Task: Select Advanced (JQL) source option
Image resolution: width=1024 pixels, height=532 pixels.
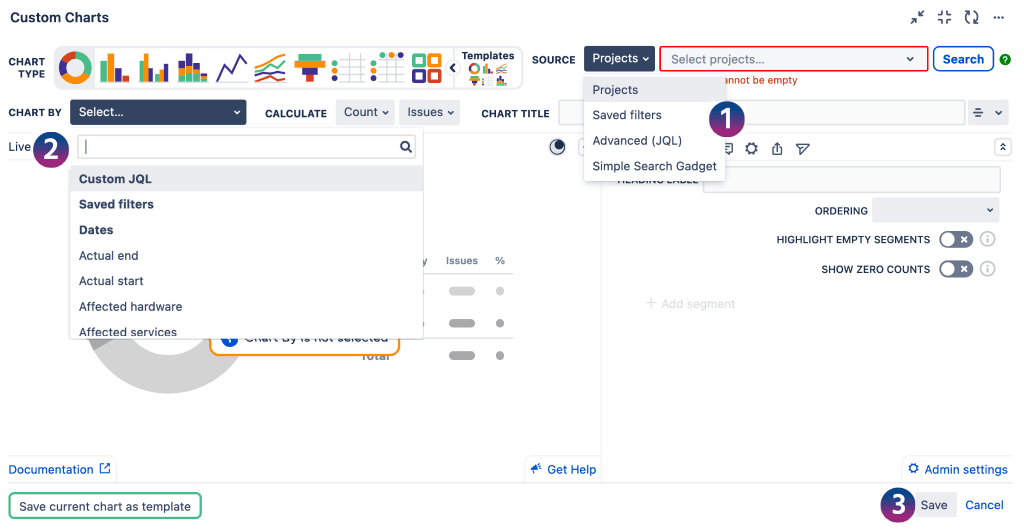Action: (x=637, y=141)
